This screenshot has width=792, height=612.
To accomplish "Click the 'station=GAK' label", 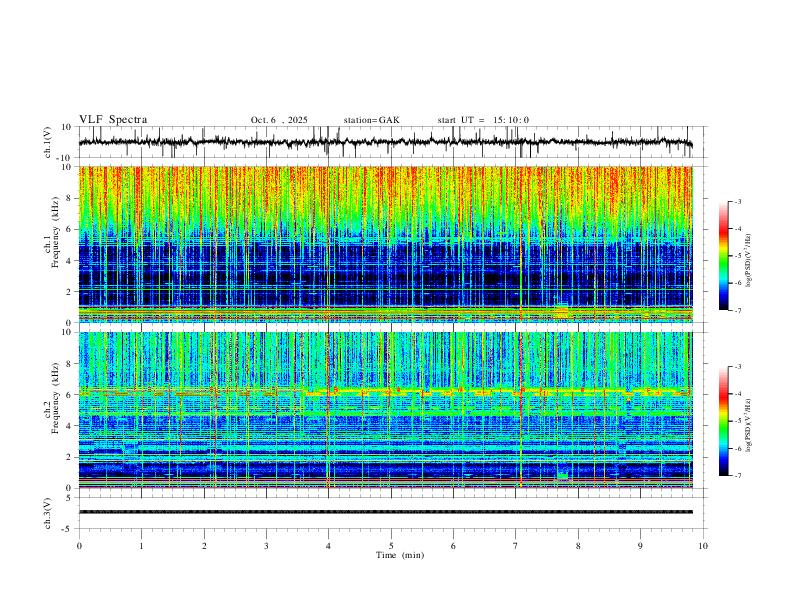I will click(x=371, y=120).
